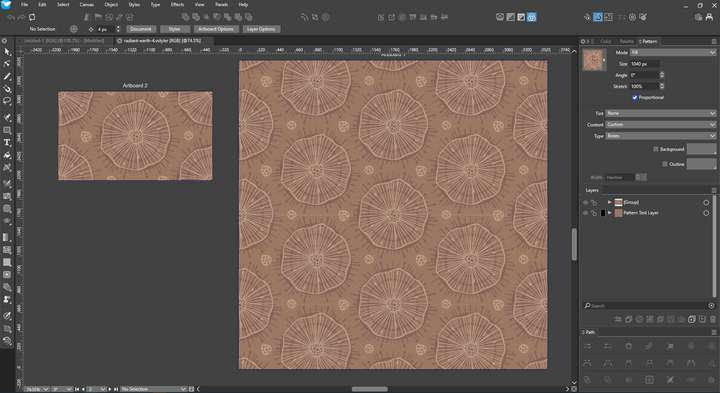This screenshot has height=393, width=720.
Task: Switch to the Pattern panel tab
Action: click(x=648, y=41)
